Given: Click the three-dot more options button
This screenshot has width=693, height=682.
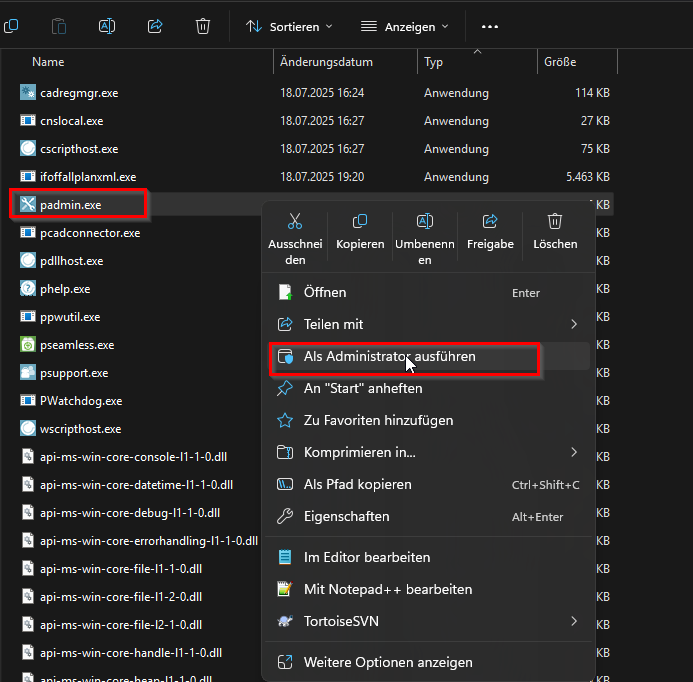Looking at the screenshot, I should coord(489,26).
